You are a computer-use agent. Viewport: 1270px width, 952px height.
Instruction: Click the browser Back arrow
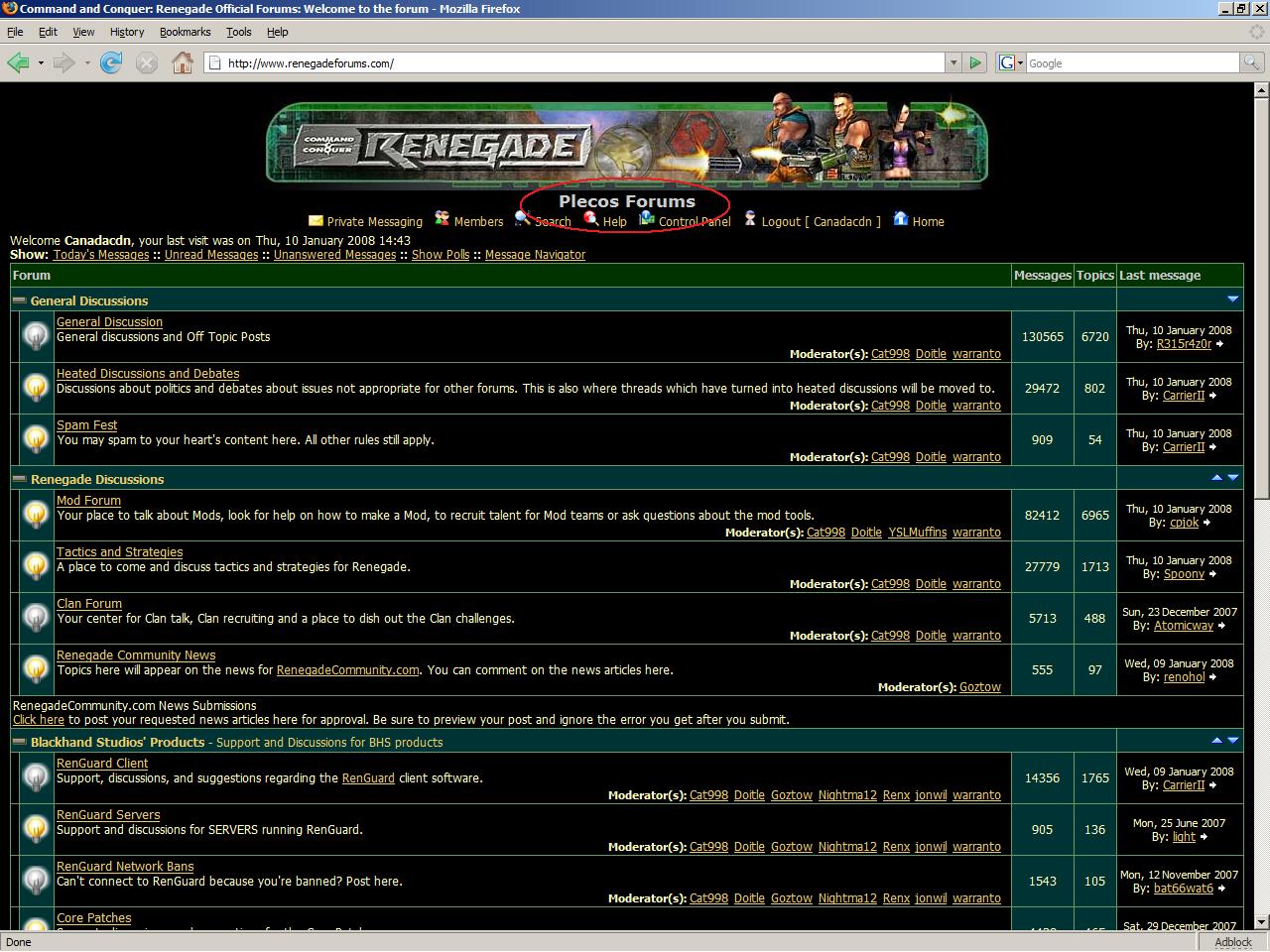[x=18, y=63]
